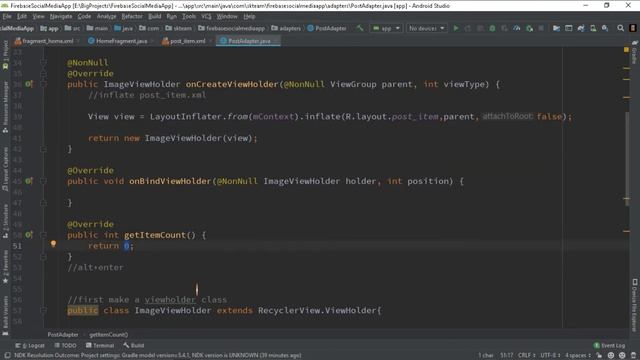Close the PostAdapter.java editor tab
640x360 pixels.
coord(276,41)
